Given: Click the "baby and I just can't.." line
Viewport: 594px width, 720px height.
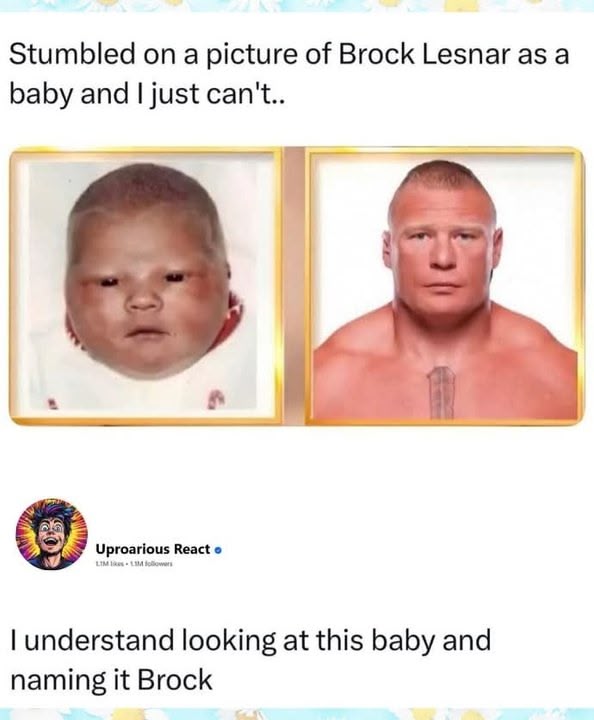Looking at the screenshot, I should point(147,95).
